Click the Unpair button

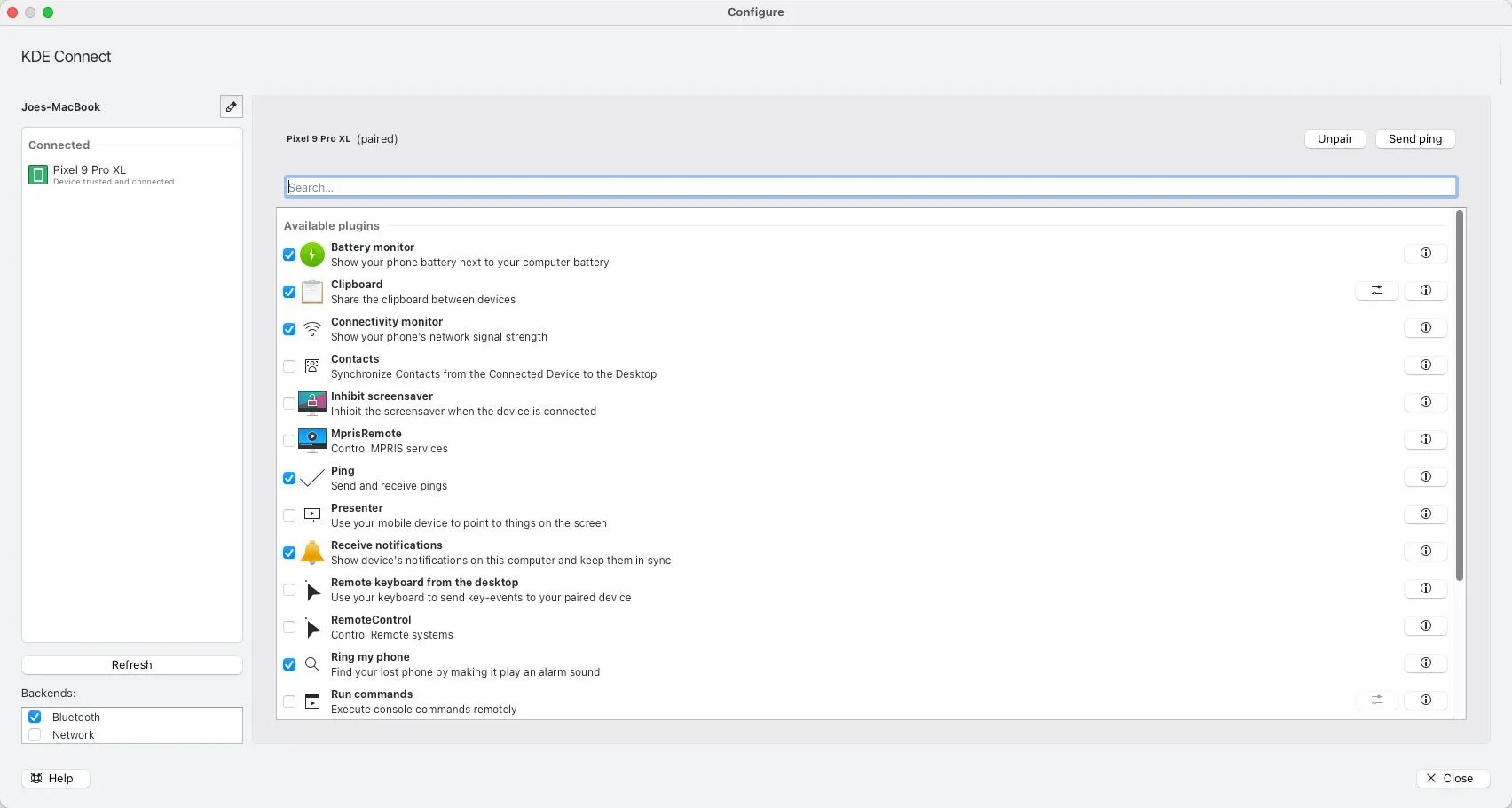pyautogui.click(x=1335, y=139)
